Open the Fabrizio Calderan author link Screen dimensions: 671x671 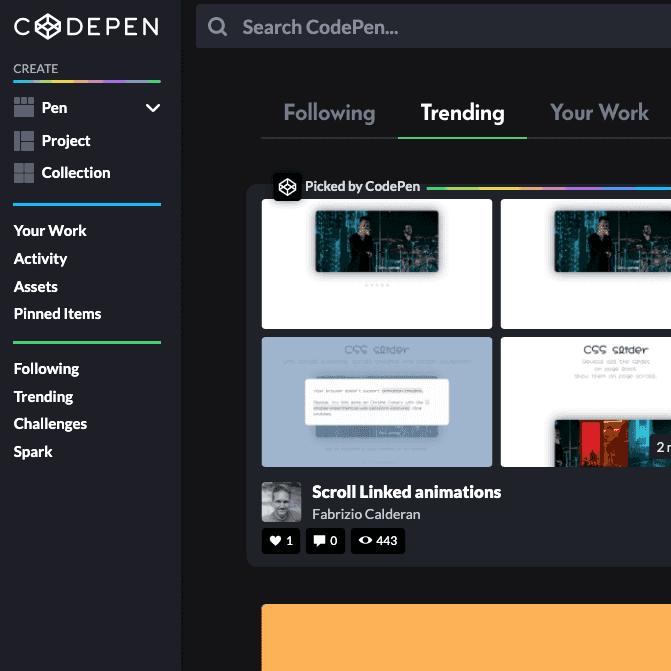[x=366, y=514]
